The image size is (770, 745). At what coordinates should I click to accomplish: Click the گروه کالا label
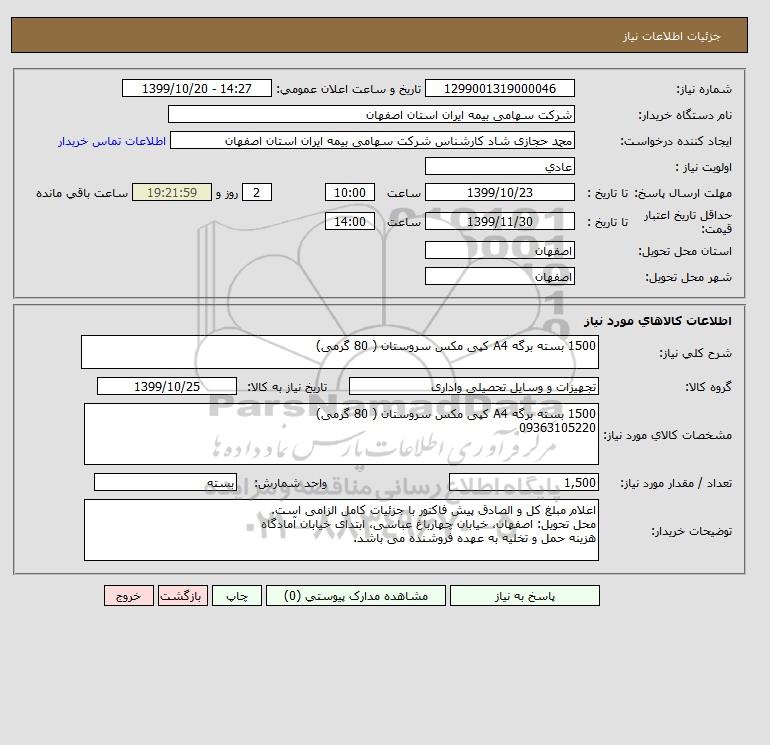(708, 387)
